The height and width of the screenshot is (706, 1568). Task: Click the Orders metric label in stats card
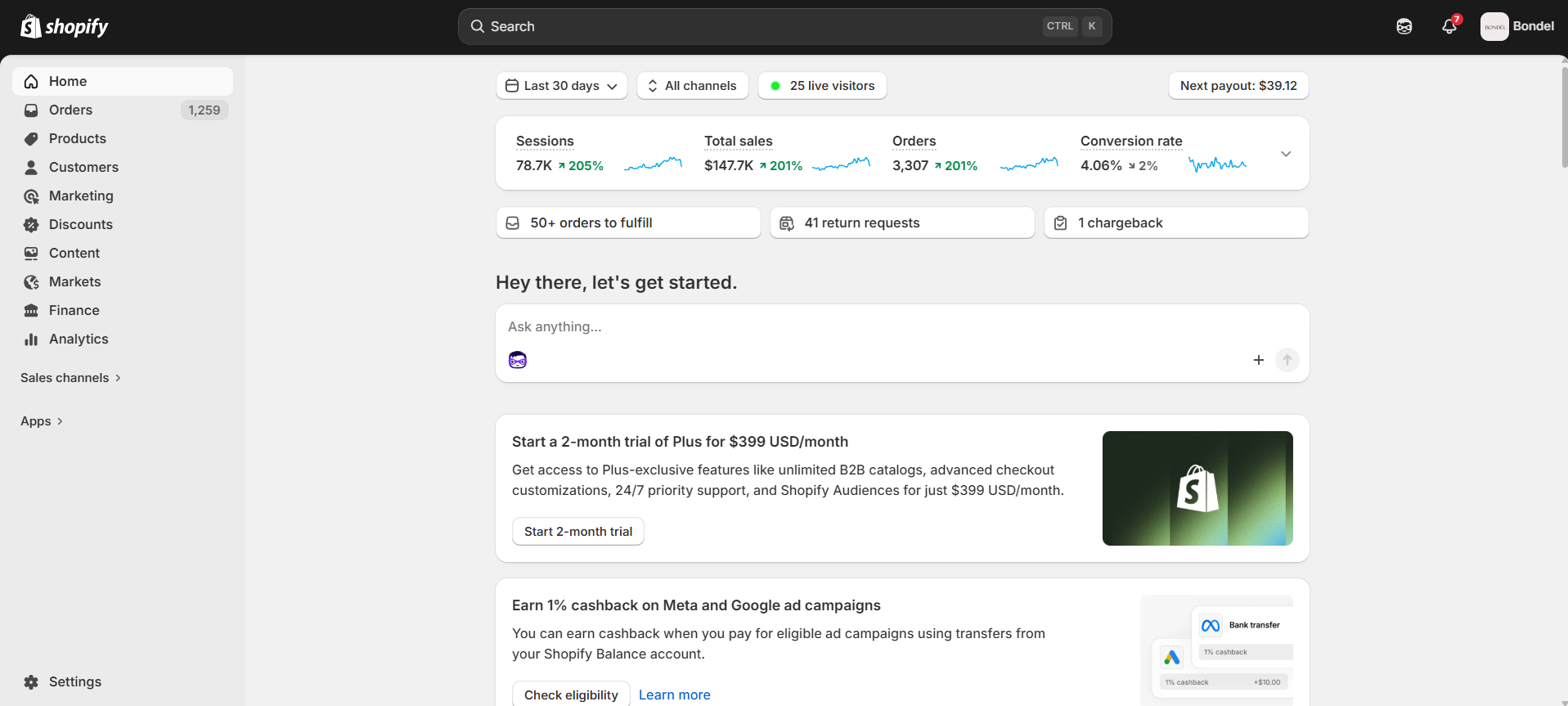click(914, 142)
